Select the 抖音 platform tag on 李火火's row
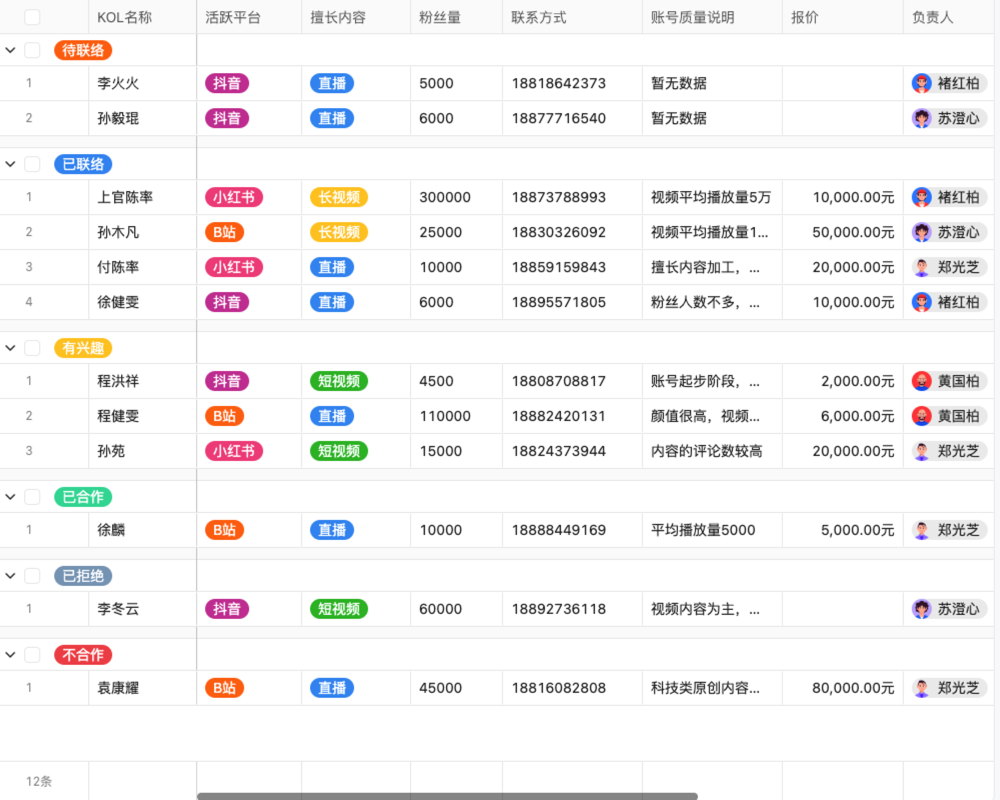The width and height of the screenshot is (1000, 800). 226,84
